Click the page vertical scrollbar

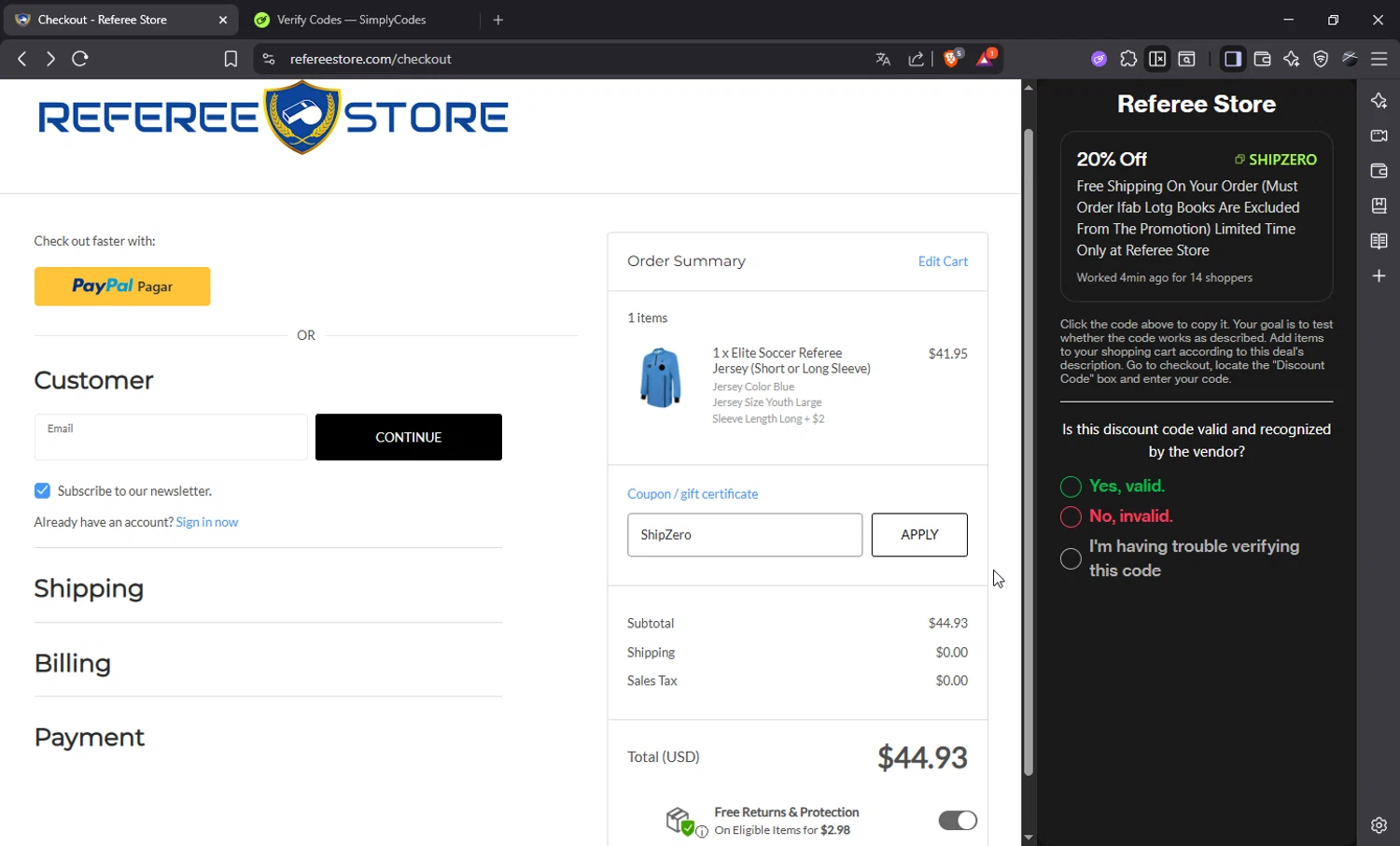1029,452
